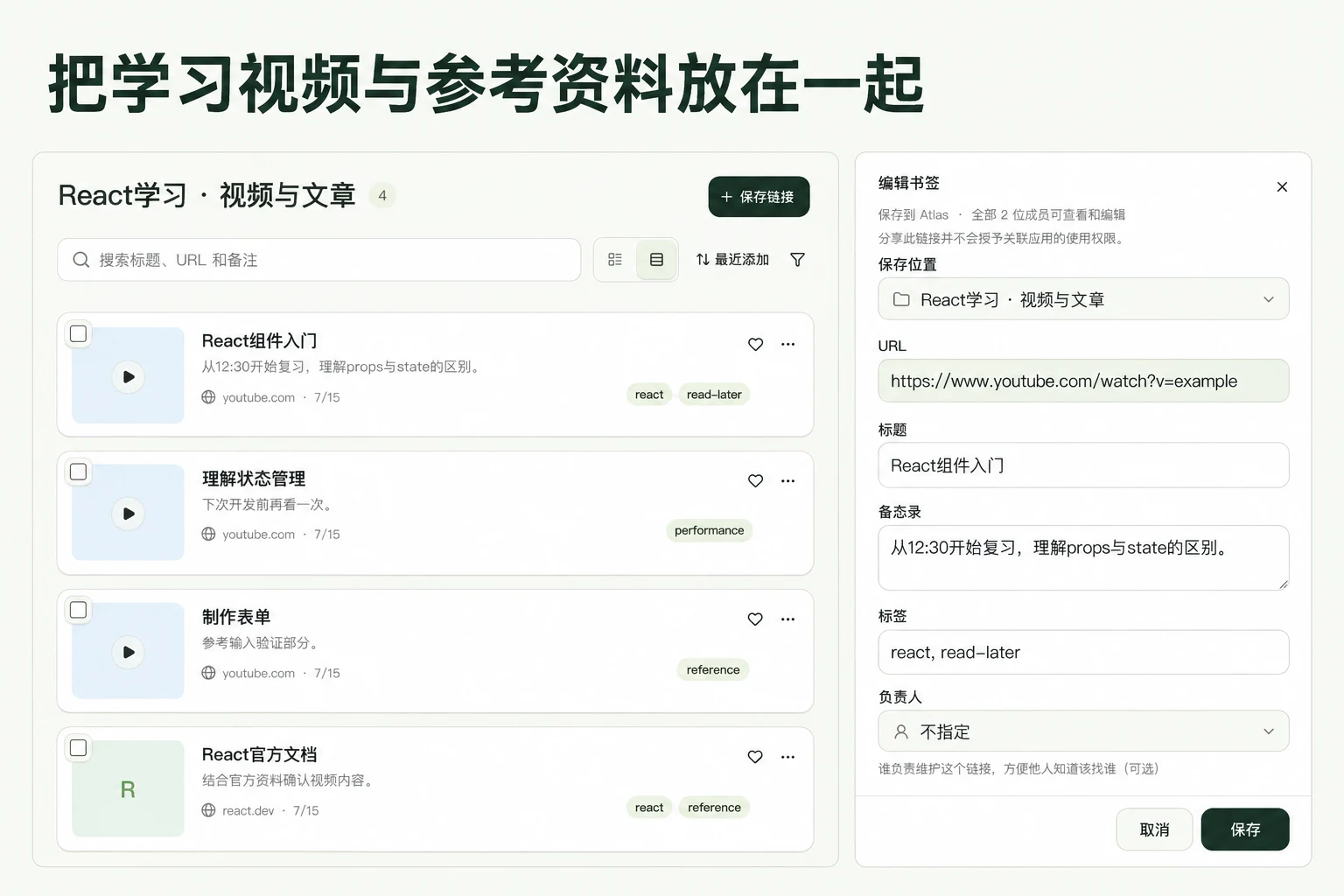Switch to compact list view
This screenshot has height=896, width=1344.
615,260
